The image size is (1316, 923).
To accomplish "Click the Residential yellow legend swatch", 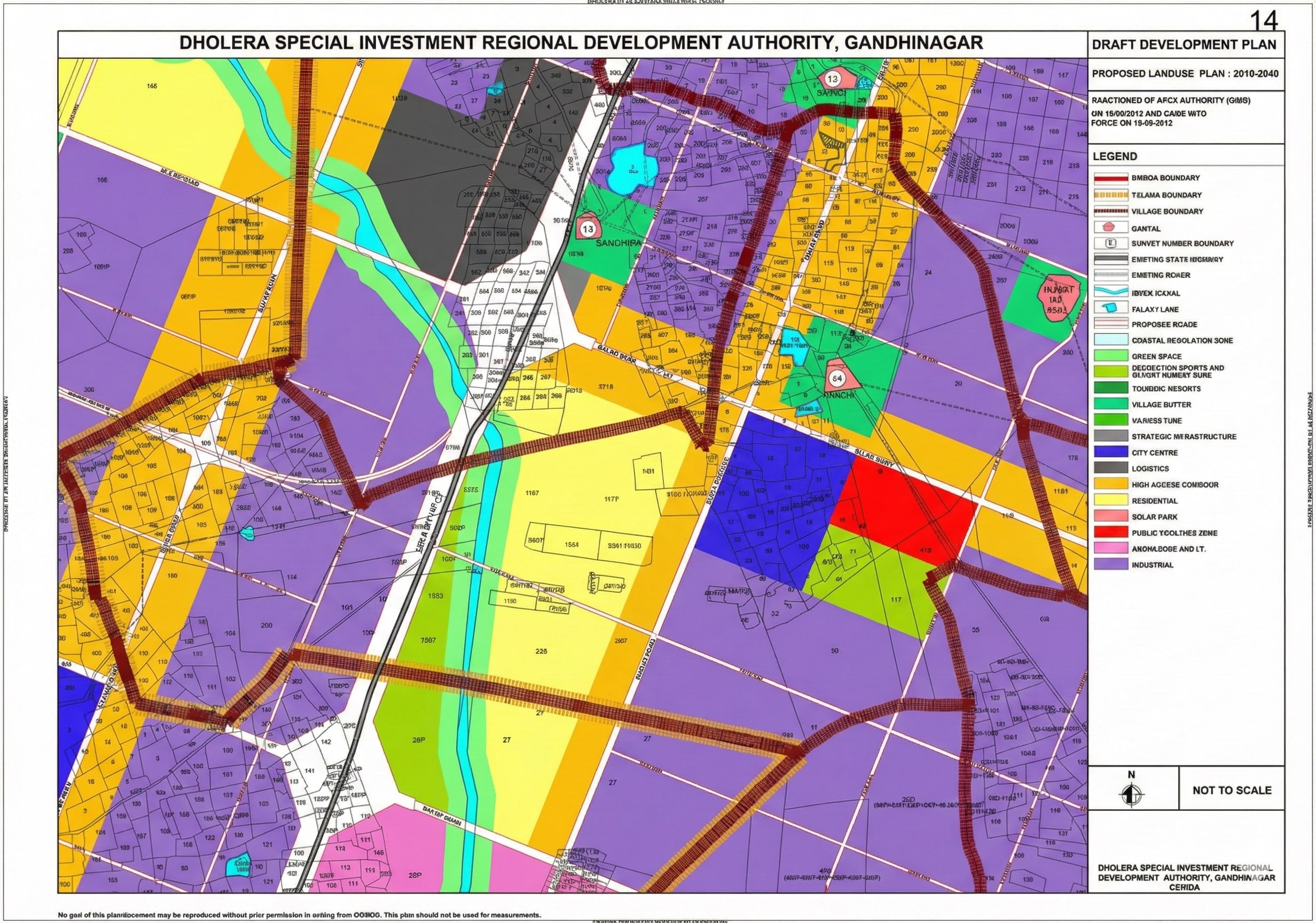I will (1111, 500).
